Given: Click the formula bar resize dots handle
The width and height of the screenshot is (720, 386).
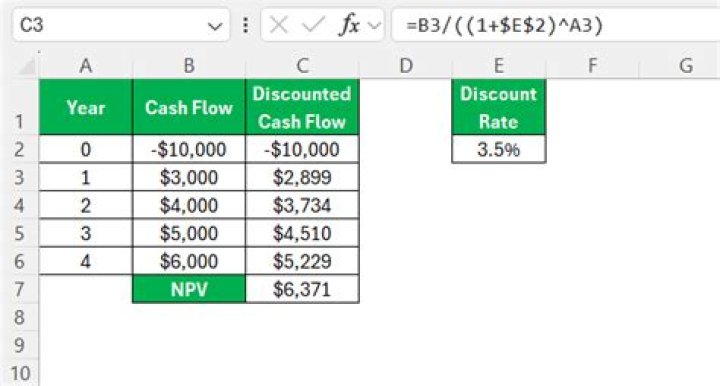Looking at the screenshot, I should [x=246, y=25].
